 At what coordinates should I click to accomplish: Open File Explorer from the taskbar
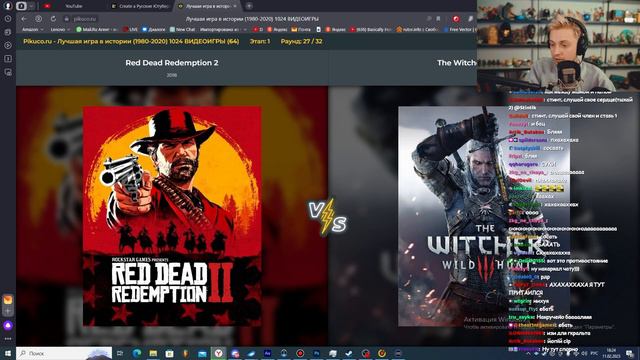pyautogui.click(x=153, y=353)
